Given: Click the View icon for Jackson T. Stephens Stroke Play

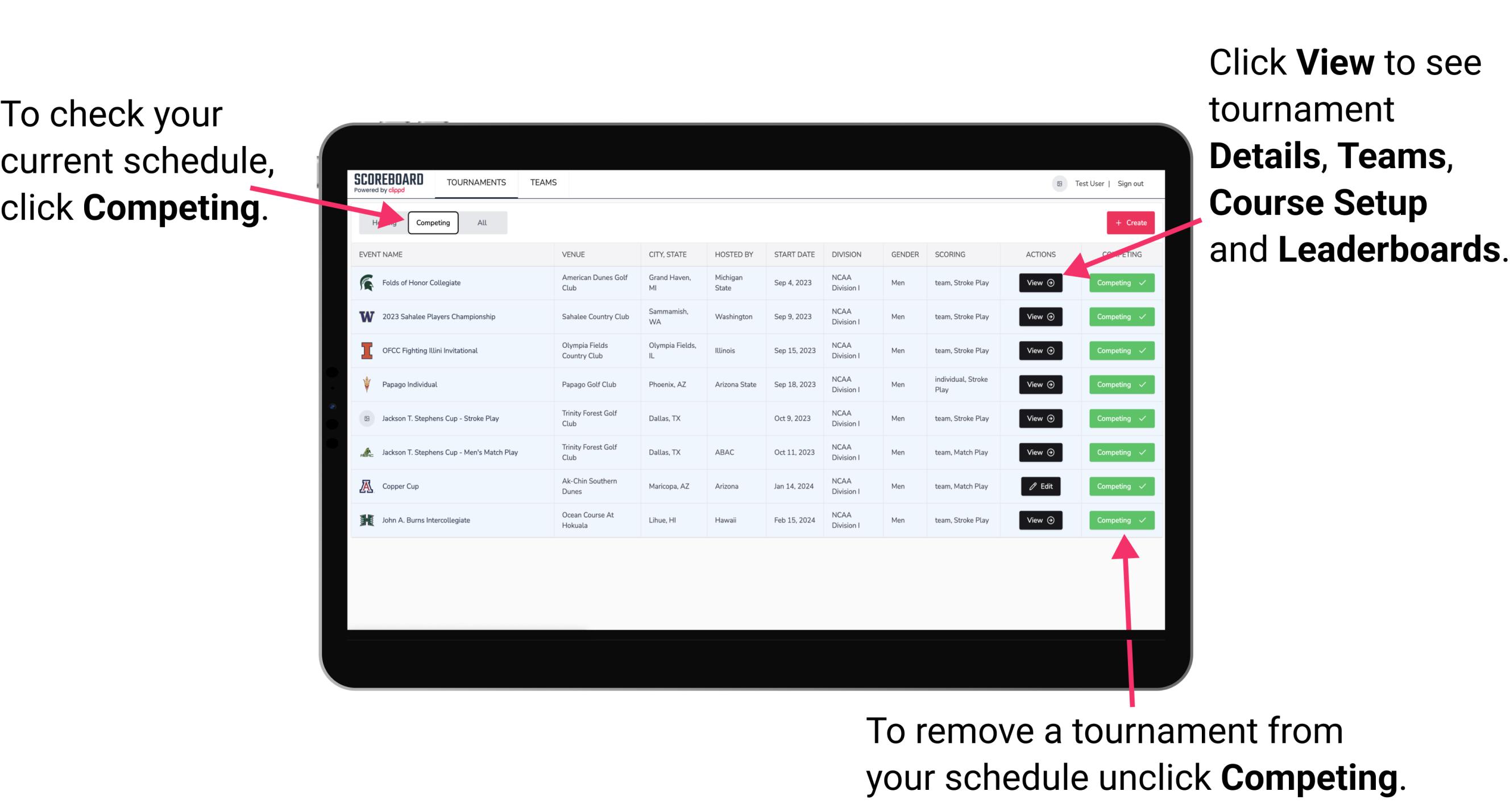Looking at the screenshot, I should [x=1039, y=418].
